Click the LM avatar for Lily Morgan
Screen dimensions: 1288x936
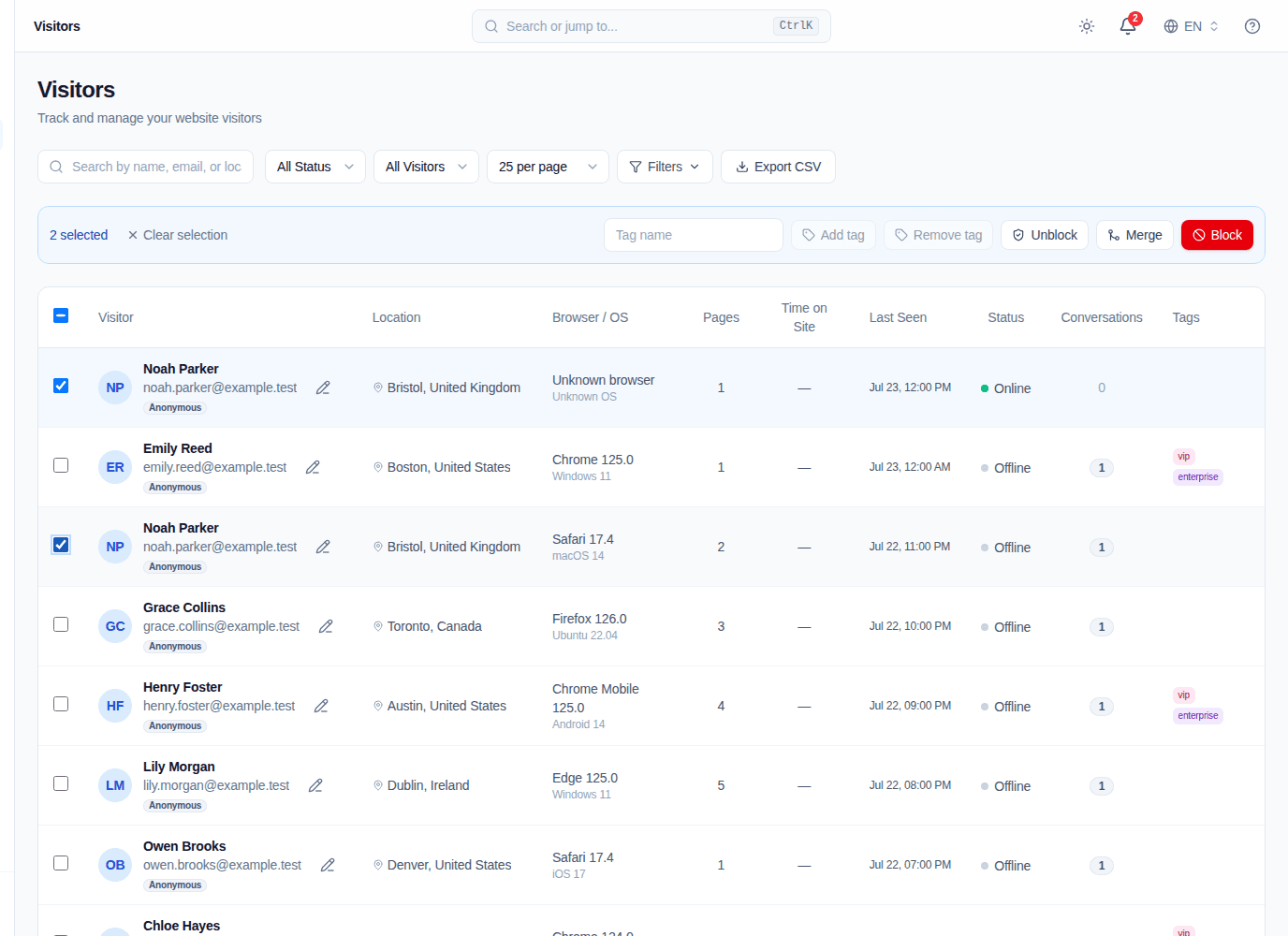[x=115, y=785]
